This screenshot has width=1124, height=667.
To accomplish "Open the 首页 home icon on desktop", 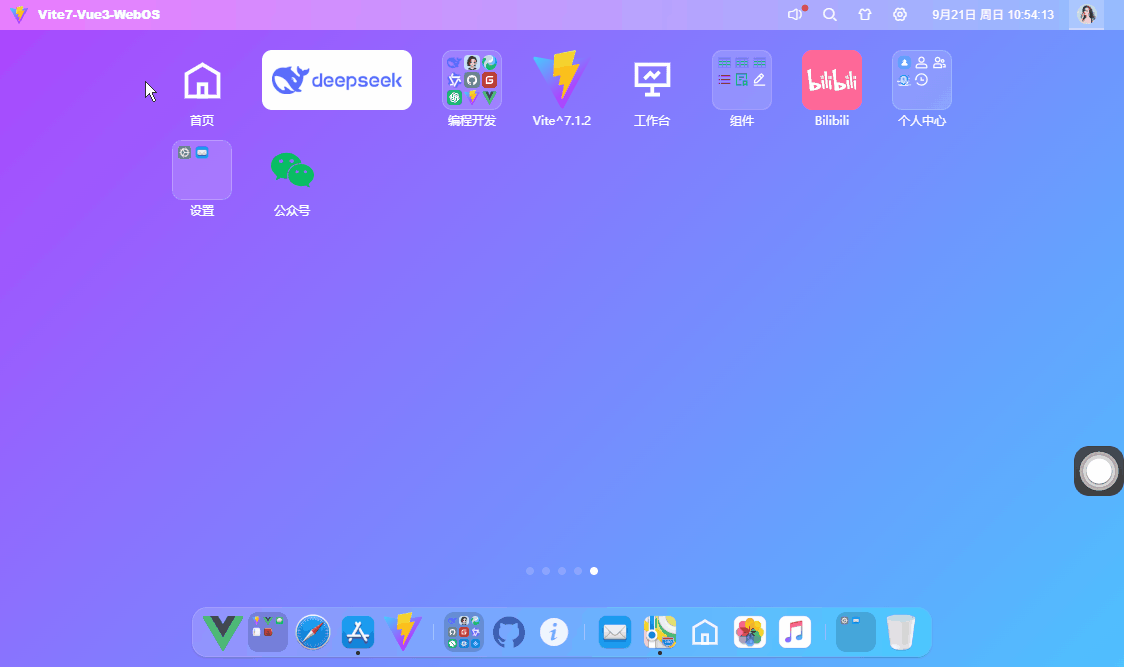I will click(201, 79).
